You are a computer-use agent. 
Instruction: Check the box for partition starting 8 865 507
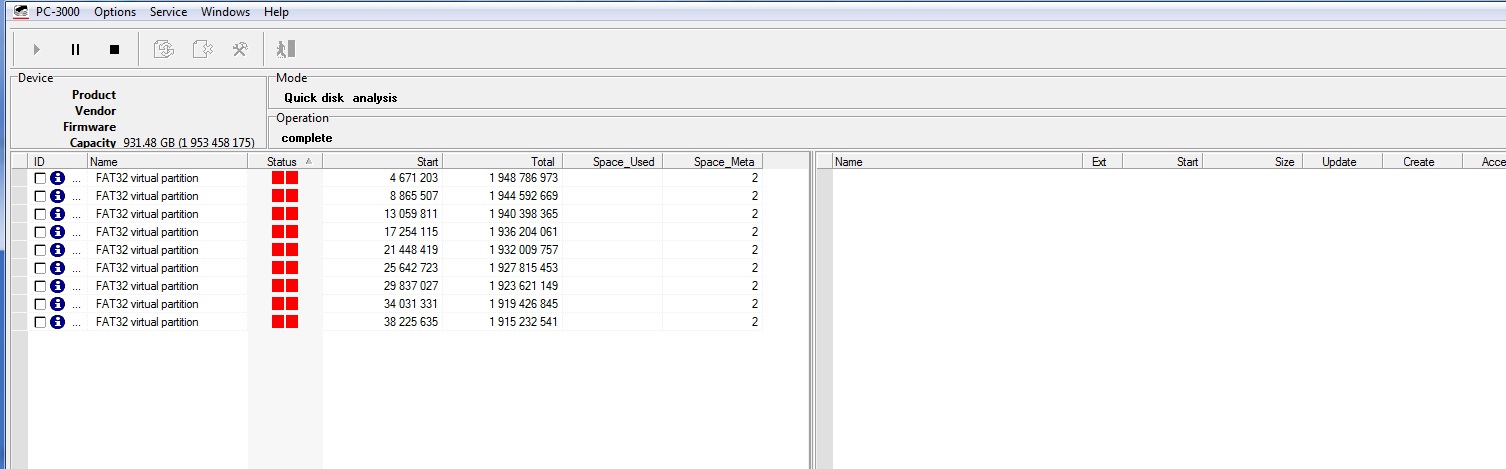click(40, 196)
